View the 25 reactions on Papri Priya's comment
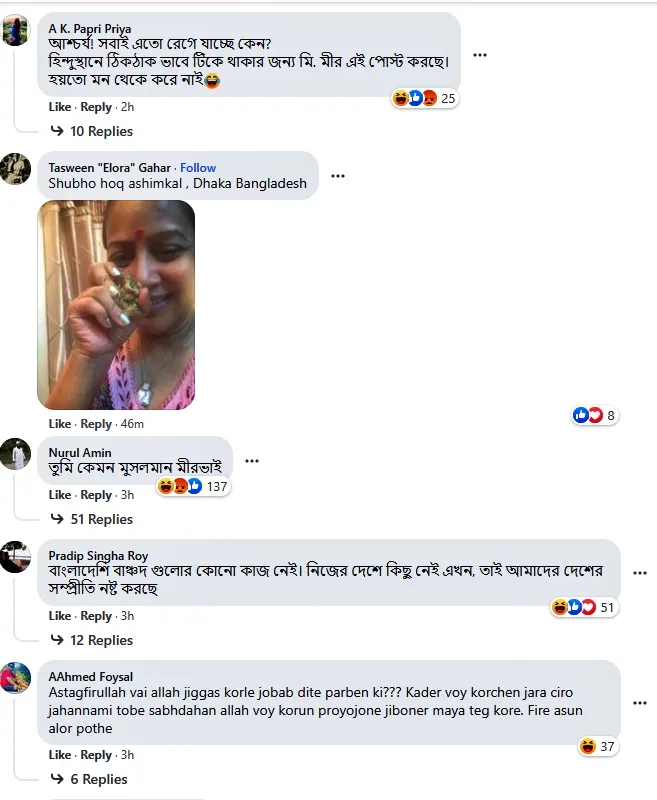The image size is (657, 800). pos(425,98)
